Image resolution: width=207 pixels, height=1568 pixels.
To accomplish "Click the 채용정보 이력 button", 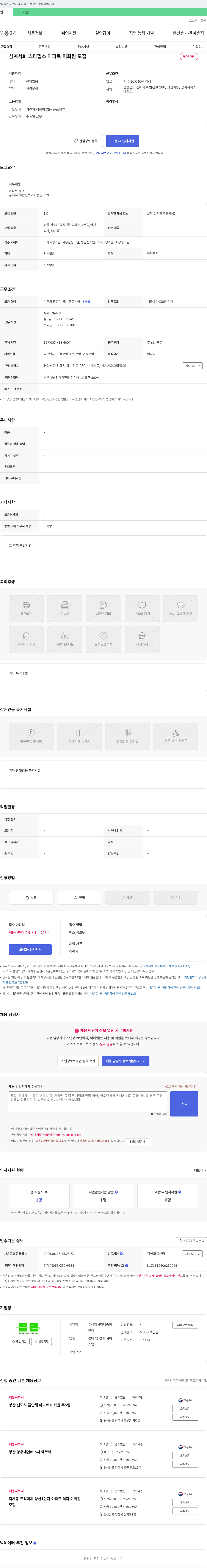I will click(x=185, y=1325).
